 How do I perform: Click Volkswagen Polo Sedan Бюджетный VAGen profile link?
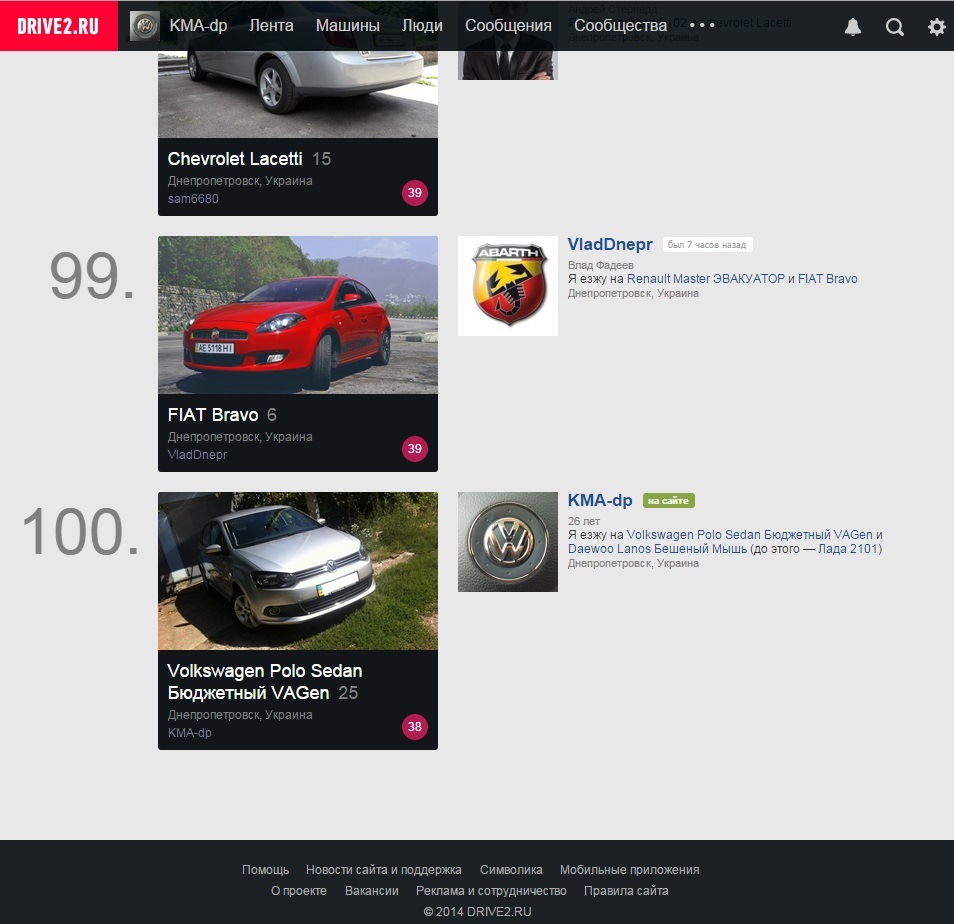pos(750,535)
